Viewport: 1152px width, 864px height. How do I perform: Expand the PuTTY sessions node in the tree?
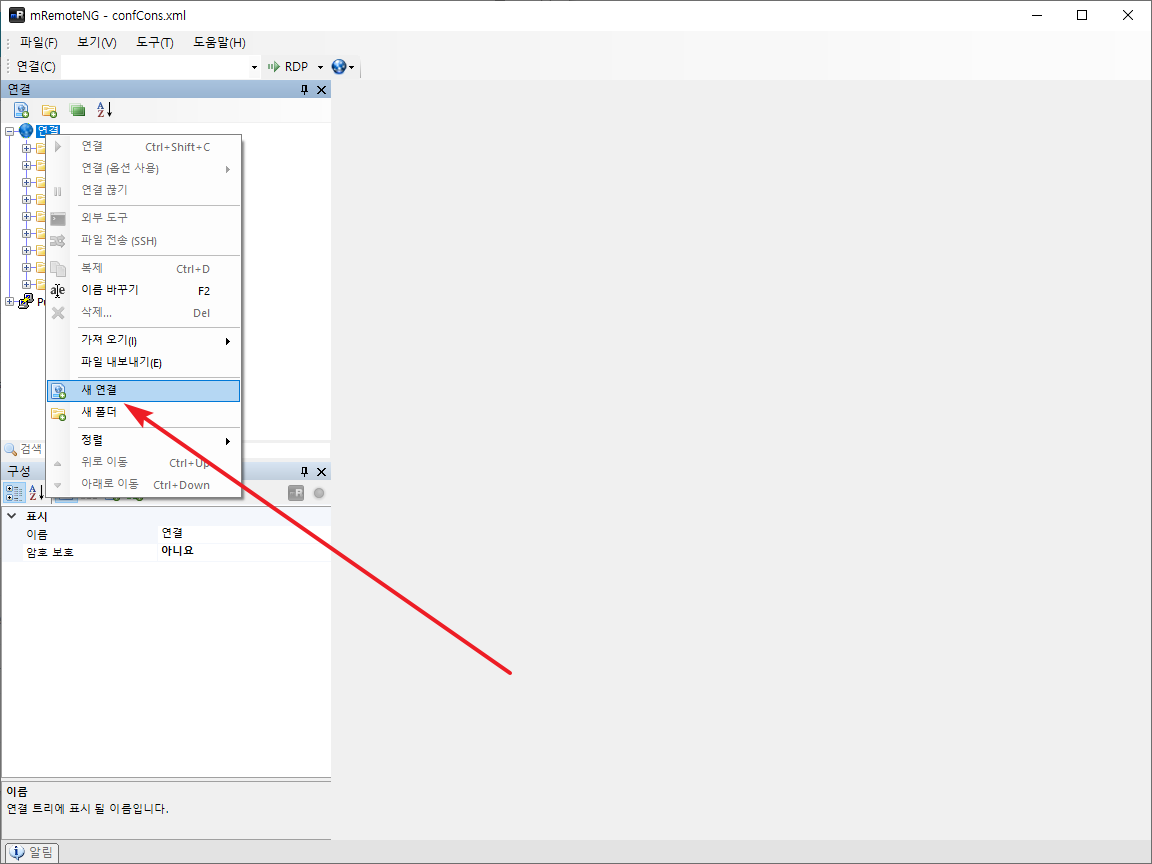point(10,301)
